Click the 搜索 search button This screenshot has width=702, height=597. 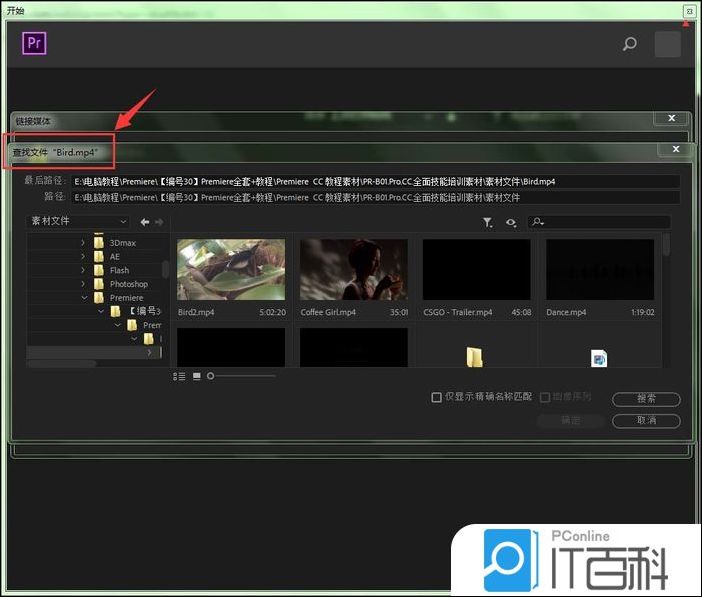pos(646,399)
